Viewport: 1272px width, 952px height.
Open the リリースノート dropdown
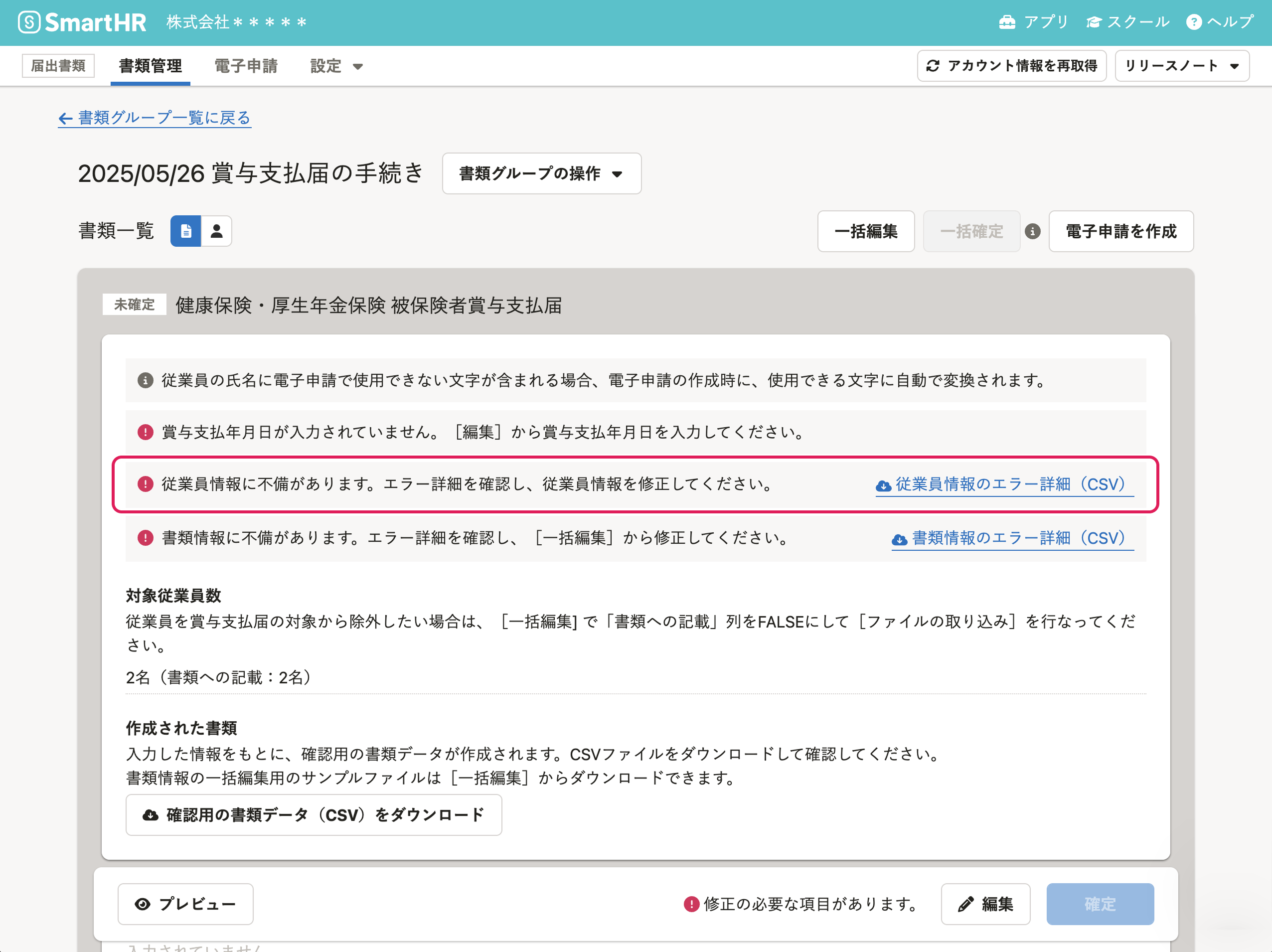pos(1182,65)
